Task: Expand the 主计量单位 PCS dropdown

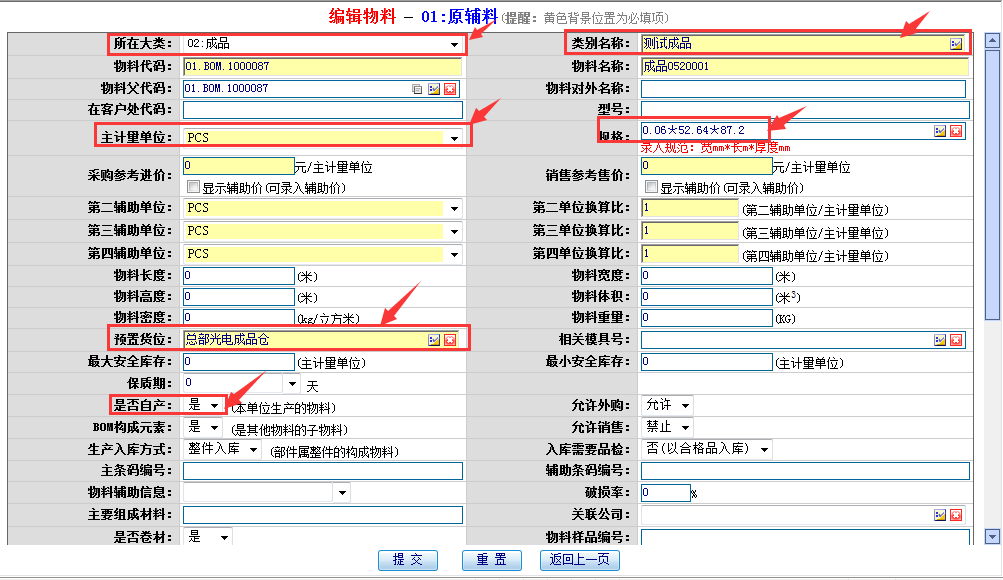Action: click(x=454, y=138)
